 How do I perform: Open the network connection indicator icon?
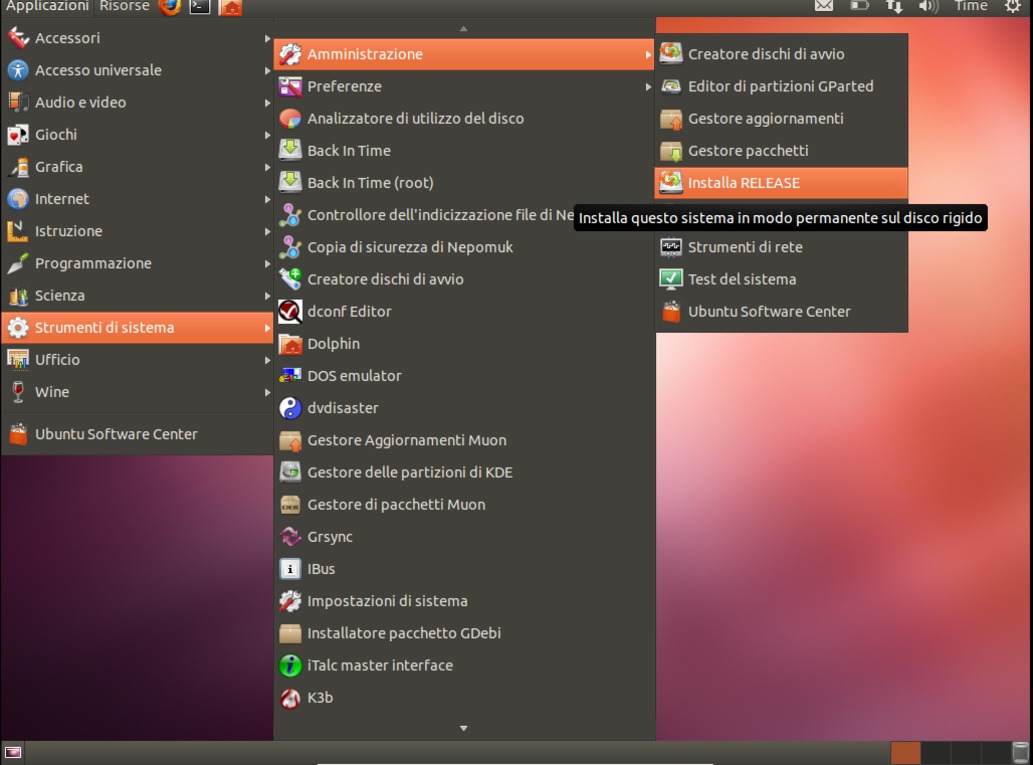(894, 6)
